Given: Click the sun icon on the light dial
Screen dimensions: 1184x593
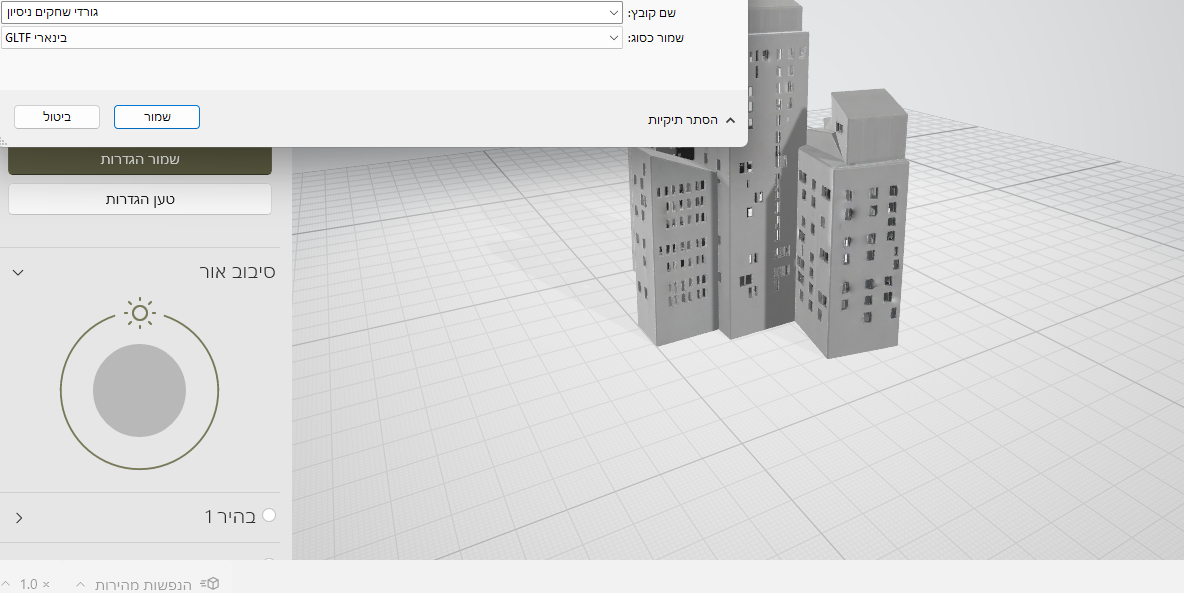Looking at the screenshot, I should coord(140,313).
